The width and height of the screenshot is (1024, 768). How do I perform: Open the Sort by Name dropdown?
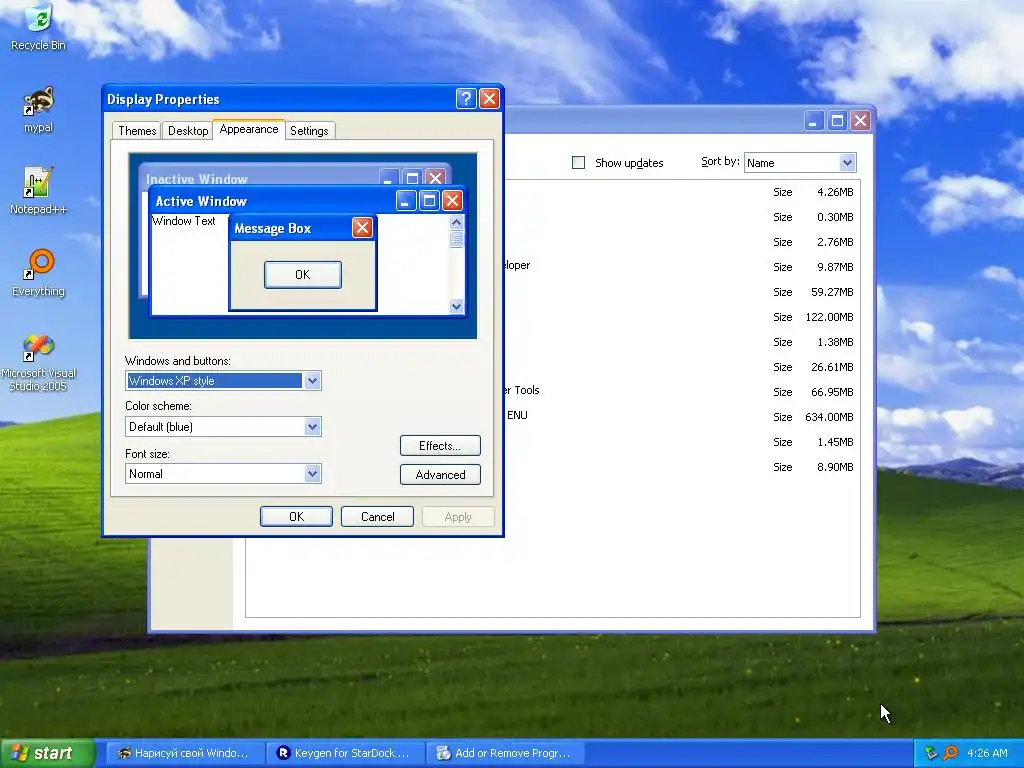coord(800,163)
